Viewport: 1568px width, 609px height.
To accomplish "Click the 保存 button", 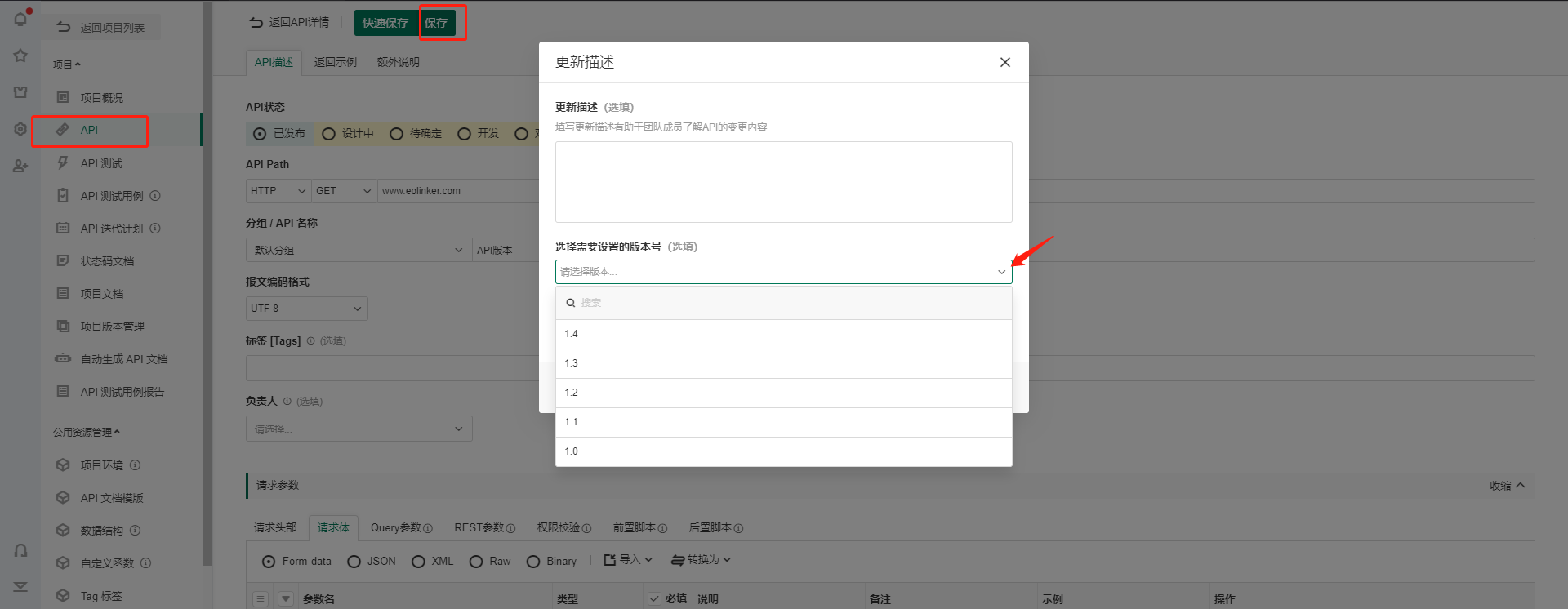I will pos(436,23).
